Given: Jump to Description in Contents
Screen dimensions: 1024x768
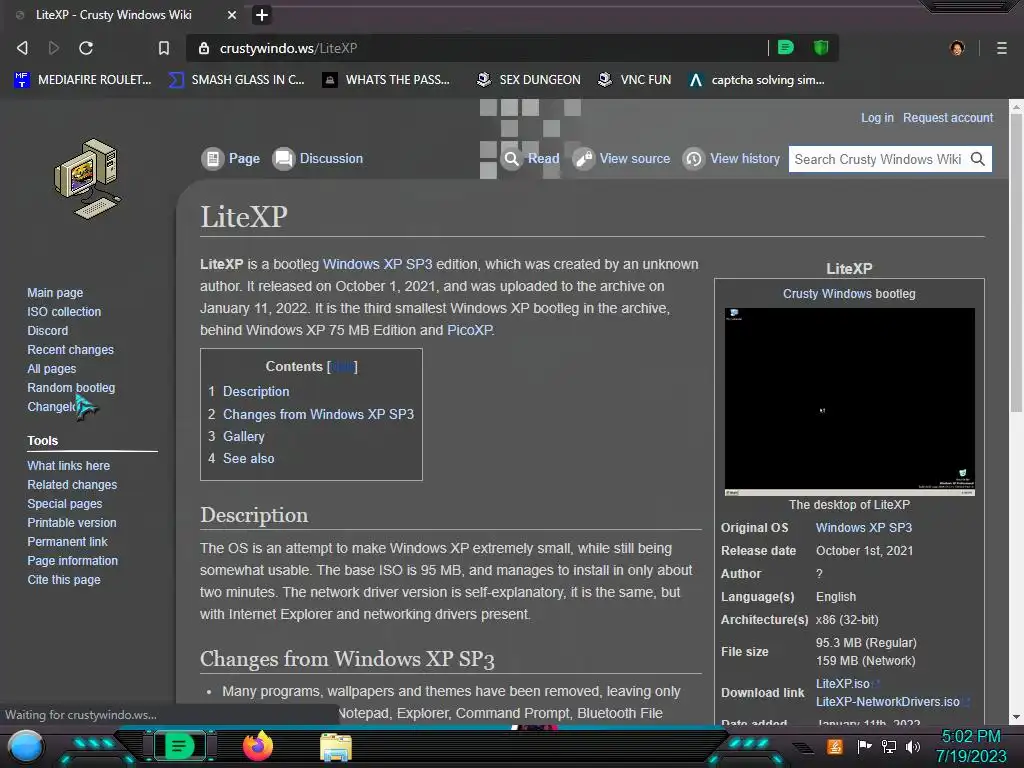Looking at the screenshot, I should click(x=256, y=391).
